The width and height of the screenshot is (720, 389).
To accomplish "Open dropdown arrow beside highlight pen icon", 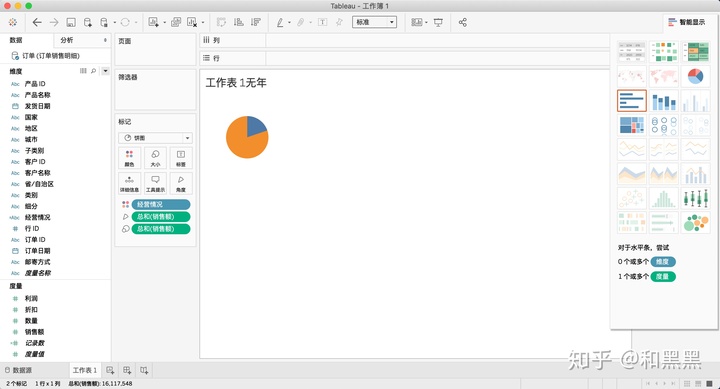I will (x=289, y=23).
